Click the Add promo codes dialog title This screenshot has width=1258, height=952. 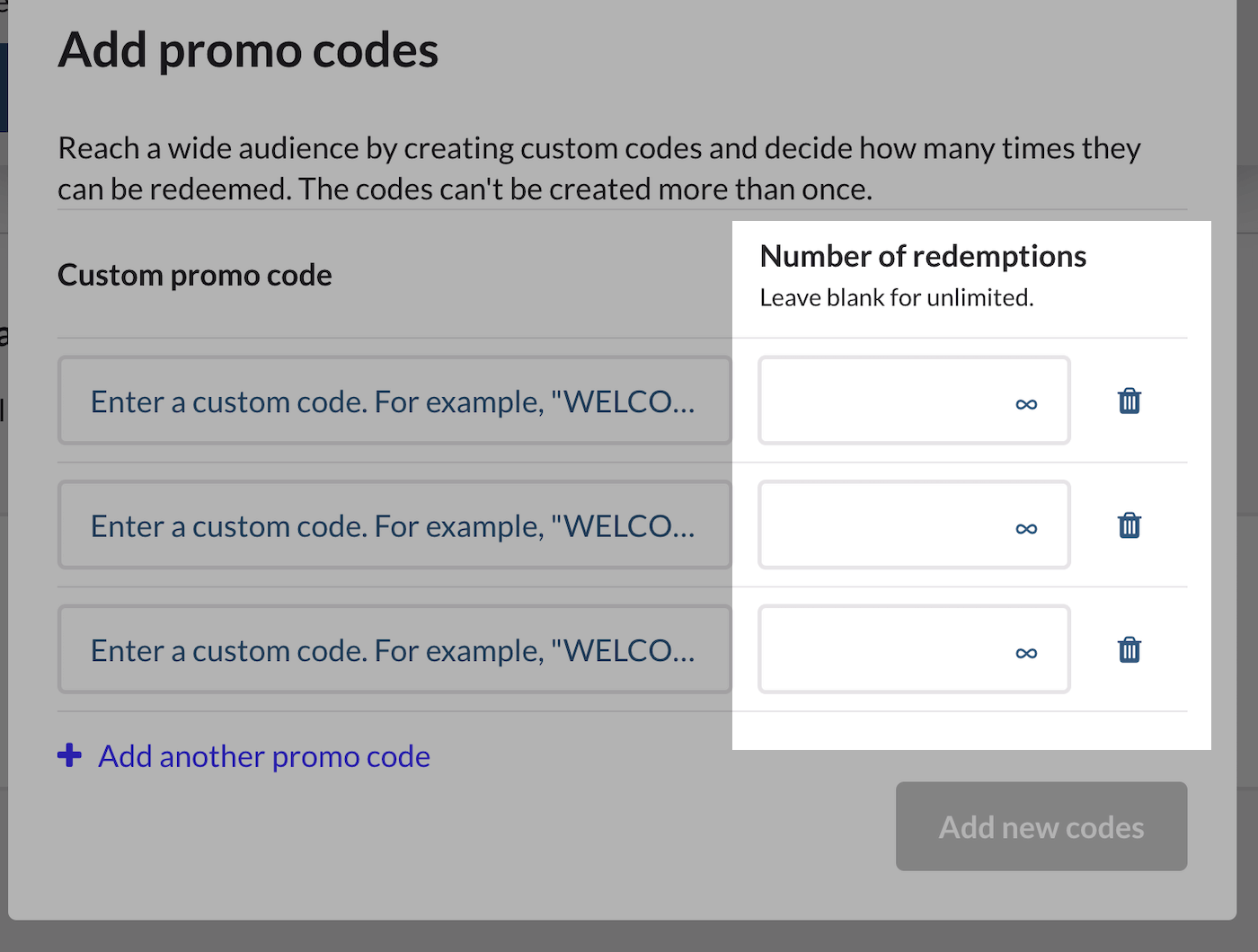(x=248, y=50)
